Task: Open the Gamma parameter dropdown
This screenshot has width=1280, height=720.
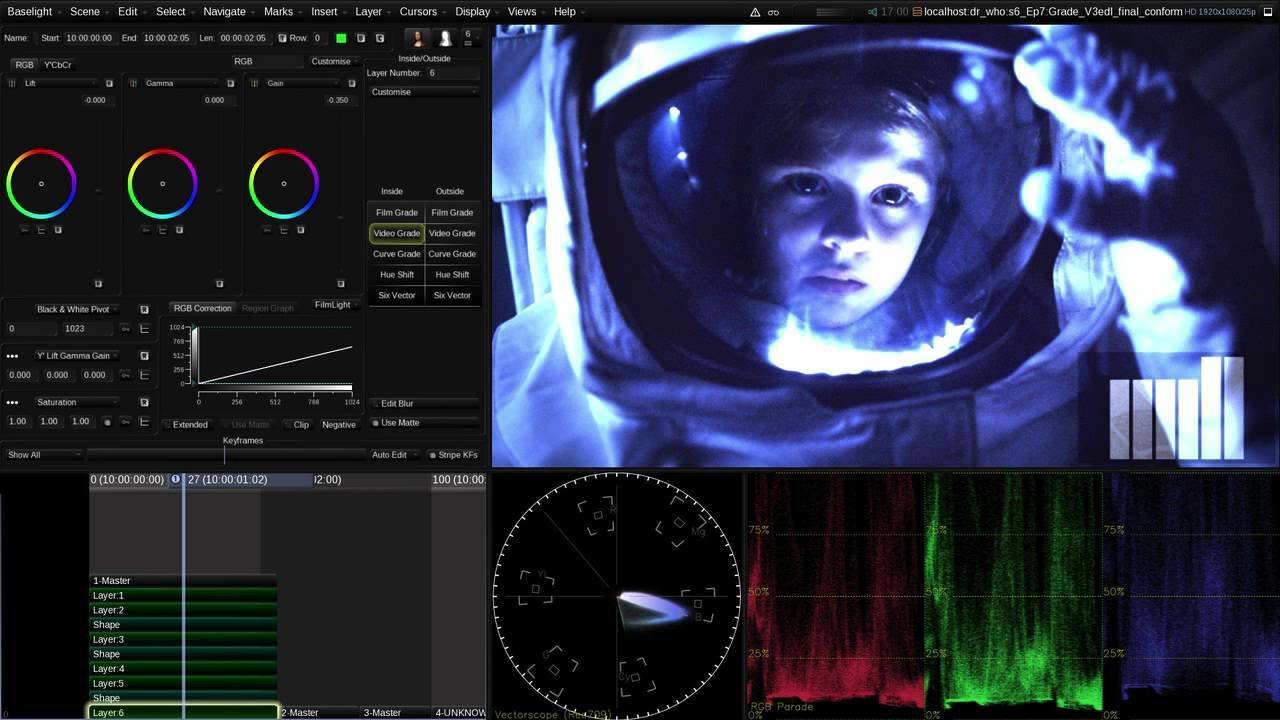Action: pos(181,83)
